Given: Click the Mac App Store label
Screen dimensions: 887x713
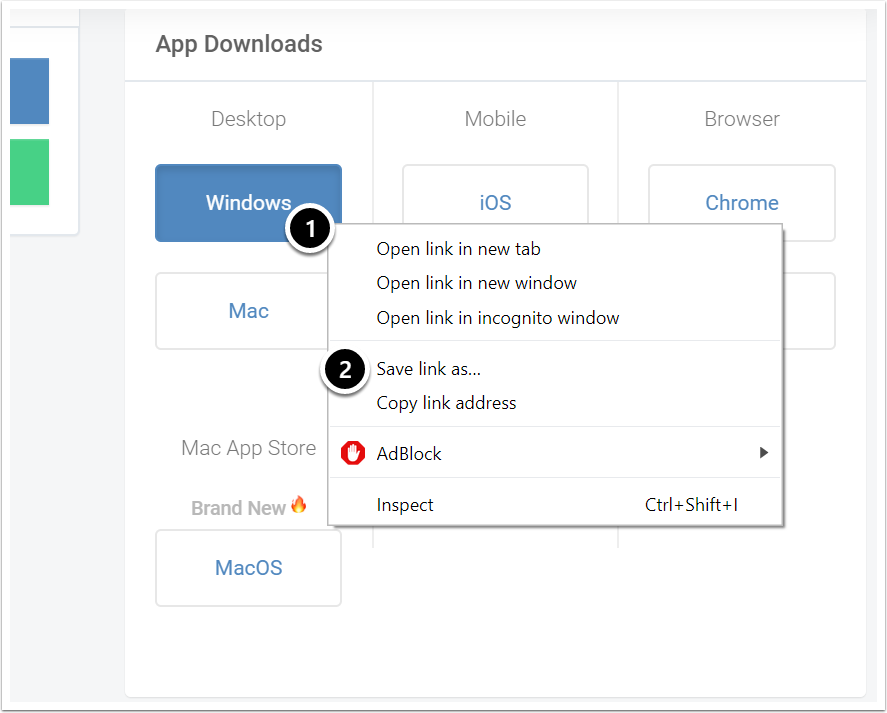Looking at the screenshot, I should point(248,448).
